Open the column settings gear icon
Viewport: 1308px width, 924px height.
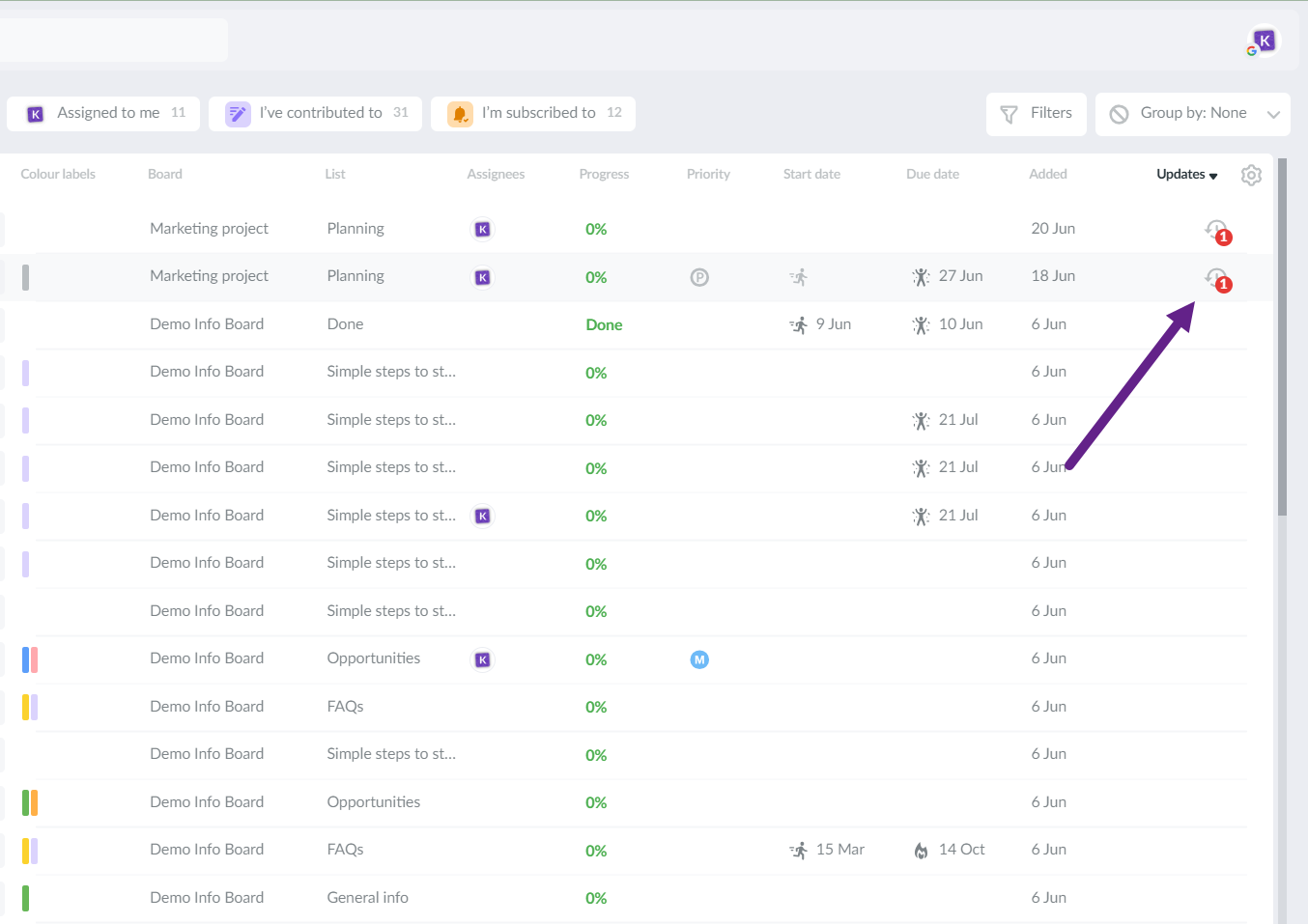tap(1251, 175)
